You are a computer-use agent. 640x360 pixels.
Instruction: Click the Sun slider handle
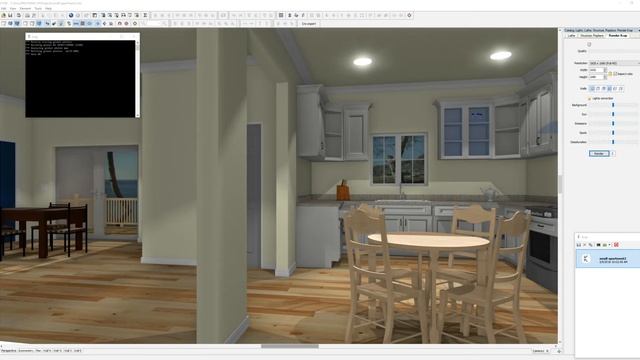(x=613, y=114)
